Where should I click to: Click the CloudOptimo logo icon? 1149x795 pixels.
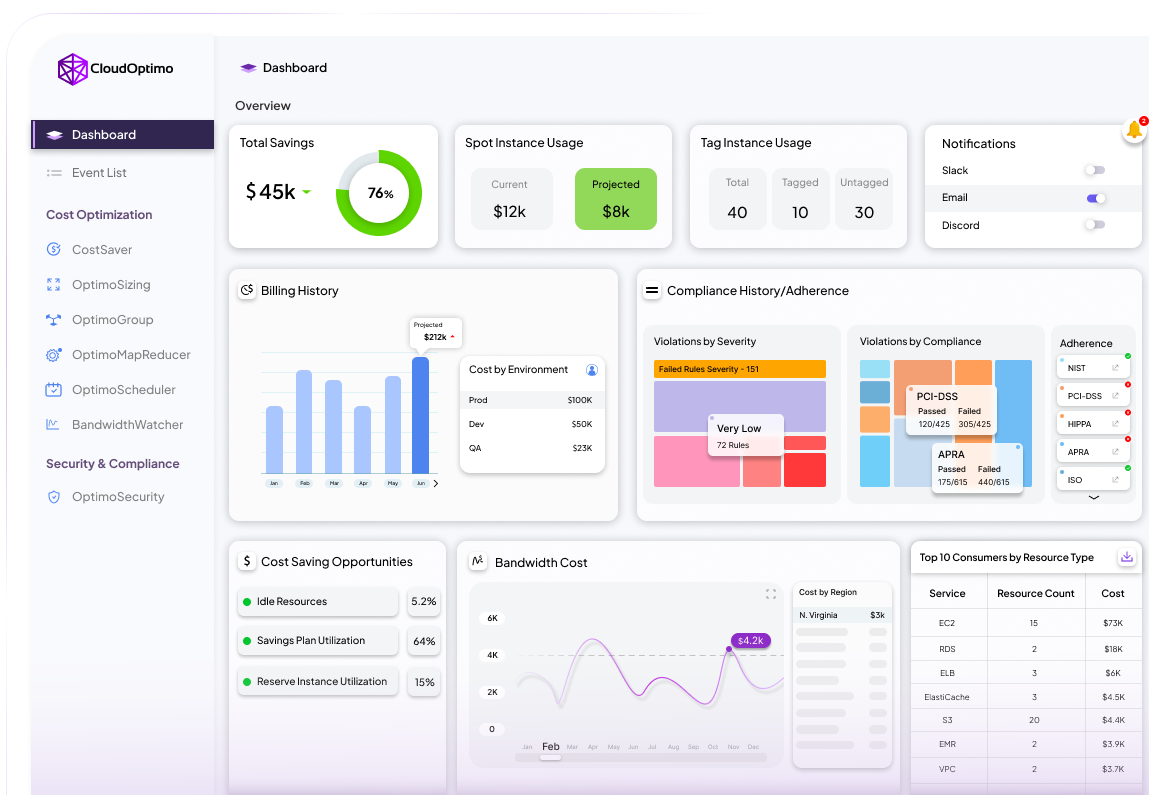73,69
